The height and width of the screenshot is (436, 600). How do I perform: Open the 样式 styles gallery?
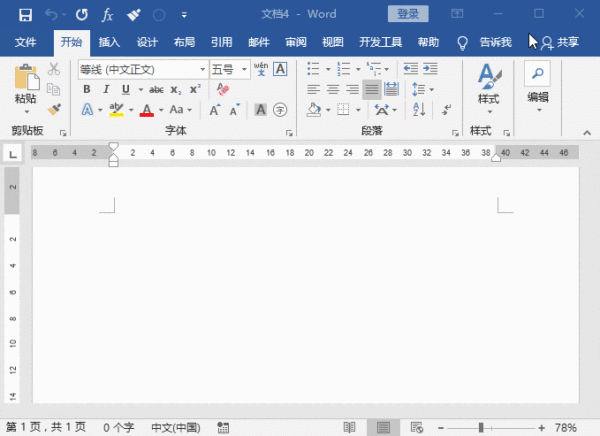tap(489, 88)
